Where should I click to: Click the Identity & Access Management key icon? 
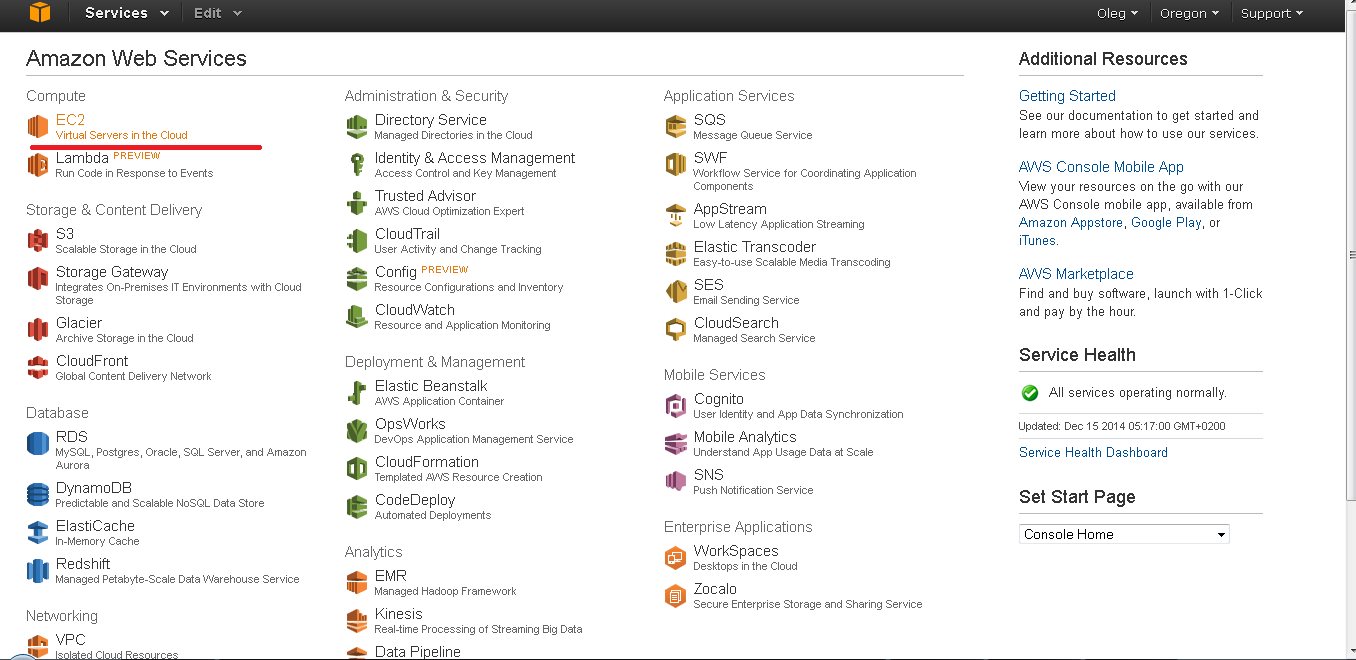356,165
